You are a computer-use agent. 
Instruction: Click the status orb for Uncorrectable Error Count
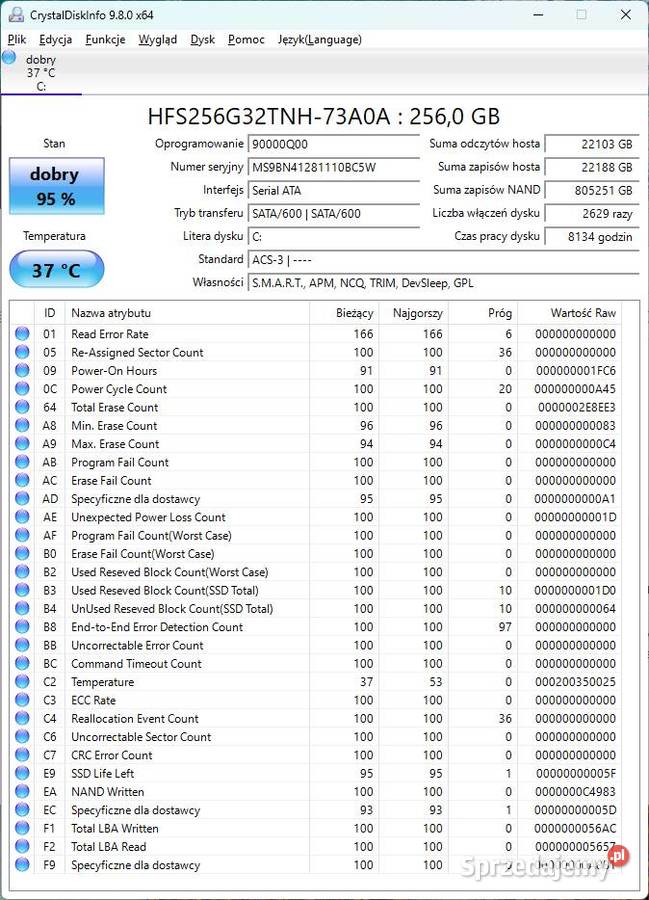coord(22,645)
